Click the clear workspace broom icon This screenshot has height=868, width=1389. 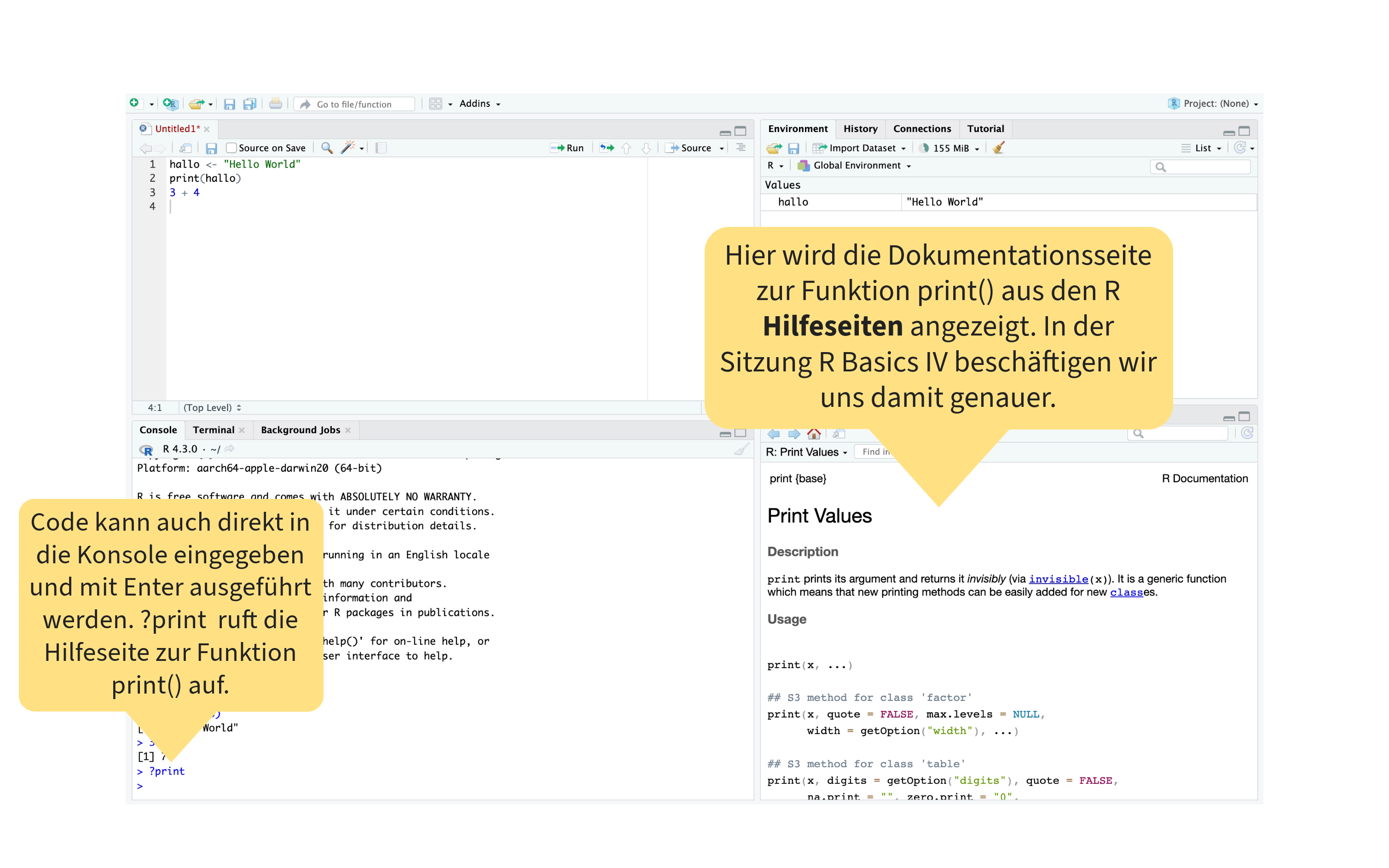click(x=998, y=148)
